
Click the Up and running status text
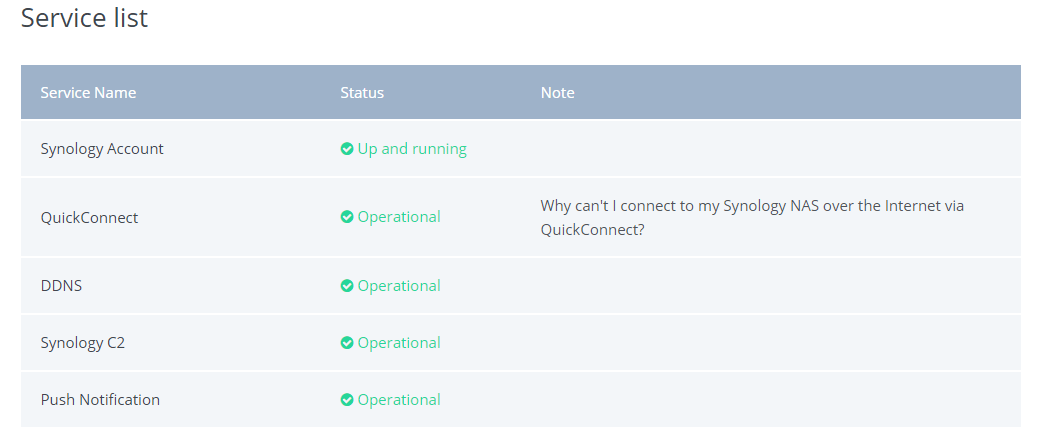pyautogui.click(x=412, y=149)
